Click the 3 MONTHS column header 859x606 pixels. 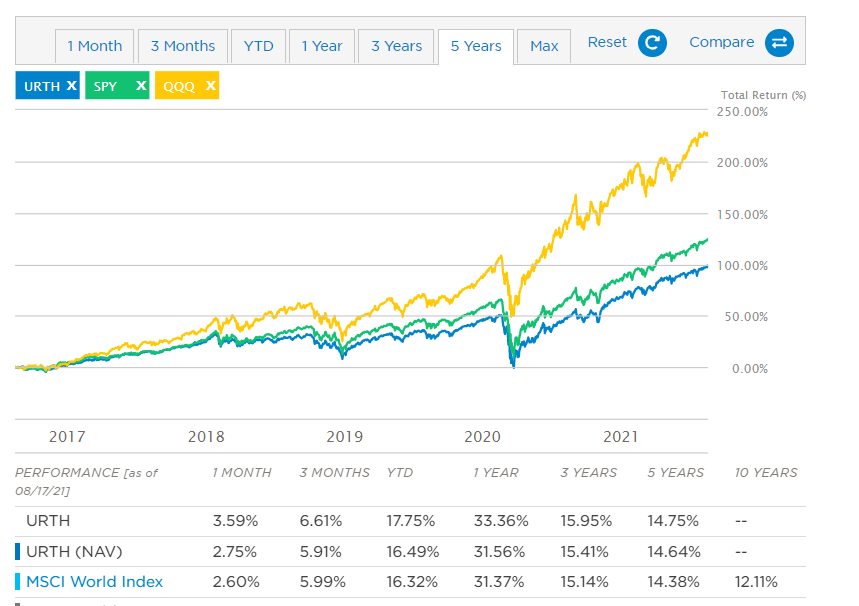[x=335, y=472]
